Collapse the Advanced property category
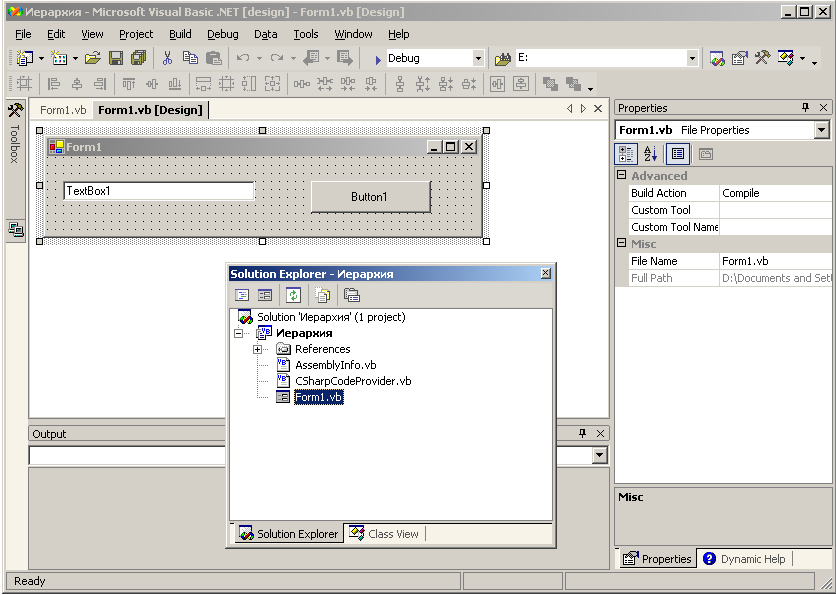This screenshot has height=595, width=836. point(622,174)
